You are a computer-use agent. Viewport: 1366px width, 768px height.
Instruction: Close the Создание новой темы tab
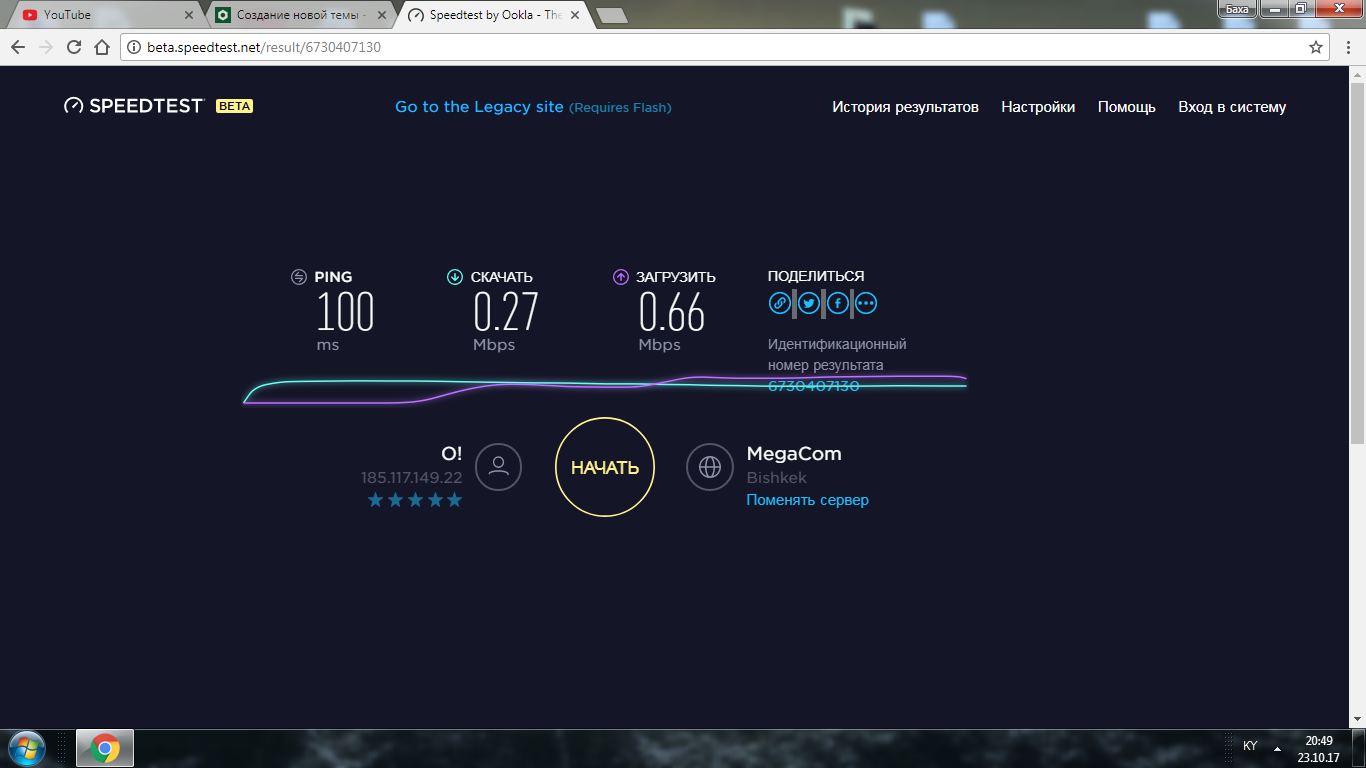pyautogui.click(x=380, y=15)
